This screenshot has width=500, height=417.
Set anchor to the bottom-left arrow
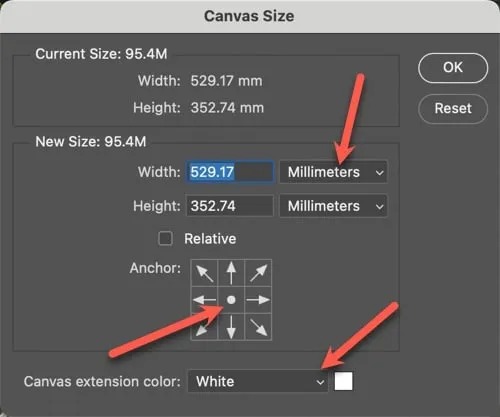point(204,327)
